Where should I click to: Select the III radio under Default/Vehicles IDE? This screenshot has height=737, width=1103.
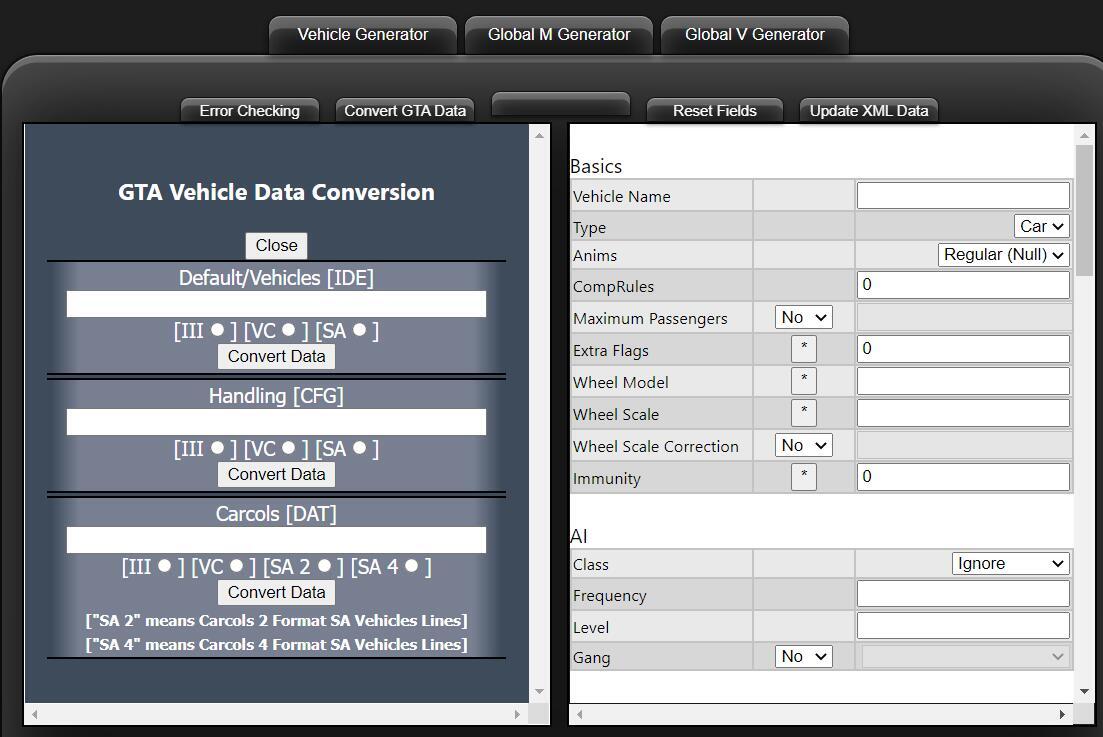click(217, 330)
